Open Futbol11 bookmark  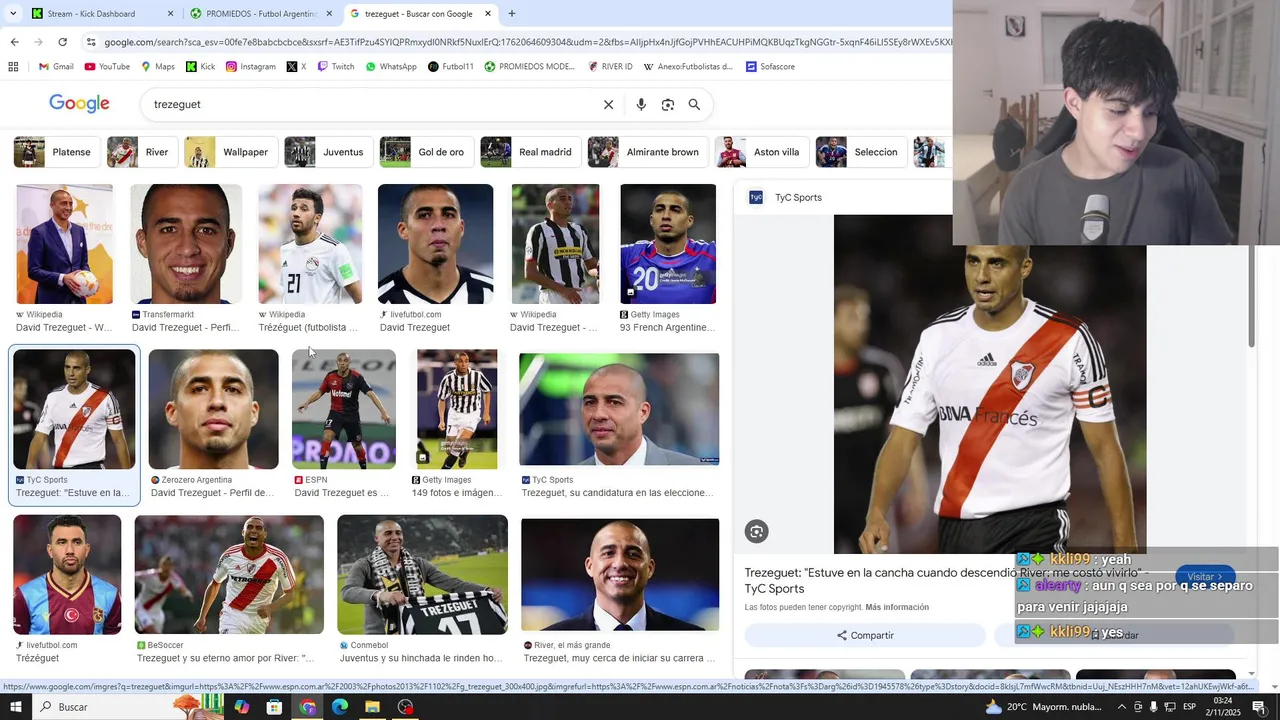(x=450, y=67)
